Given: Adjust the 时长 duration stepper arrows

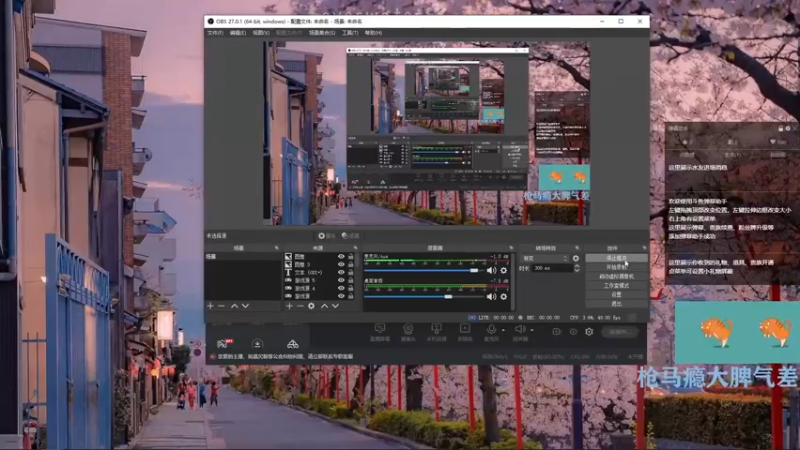Looking at the screenshot, I should [577, 268].
